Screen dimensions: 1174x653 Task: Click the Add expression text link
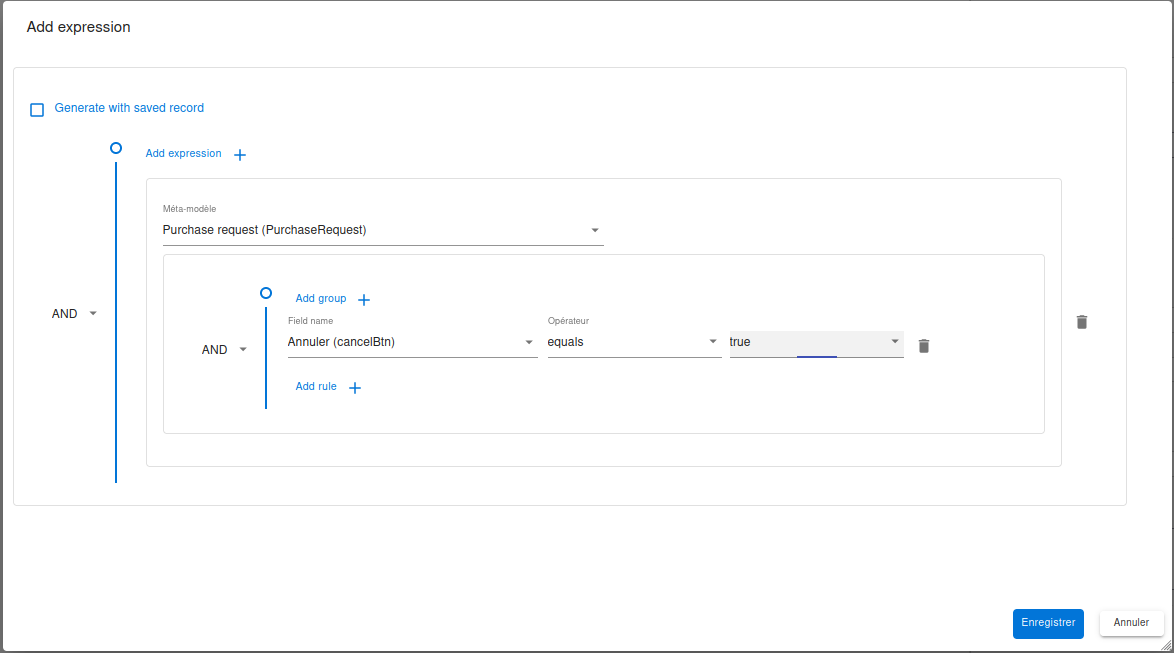[183, 154]
